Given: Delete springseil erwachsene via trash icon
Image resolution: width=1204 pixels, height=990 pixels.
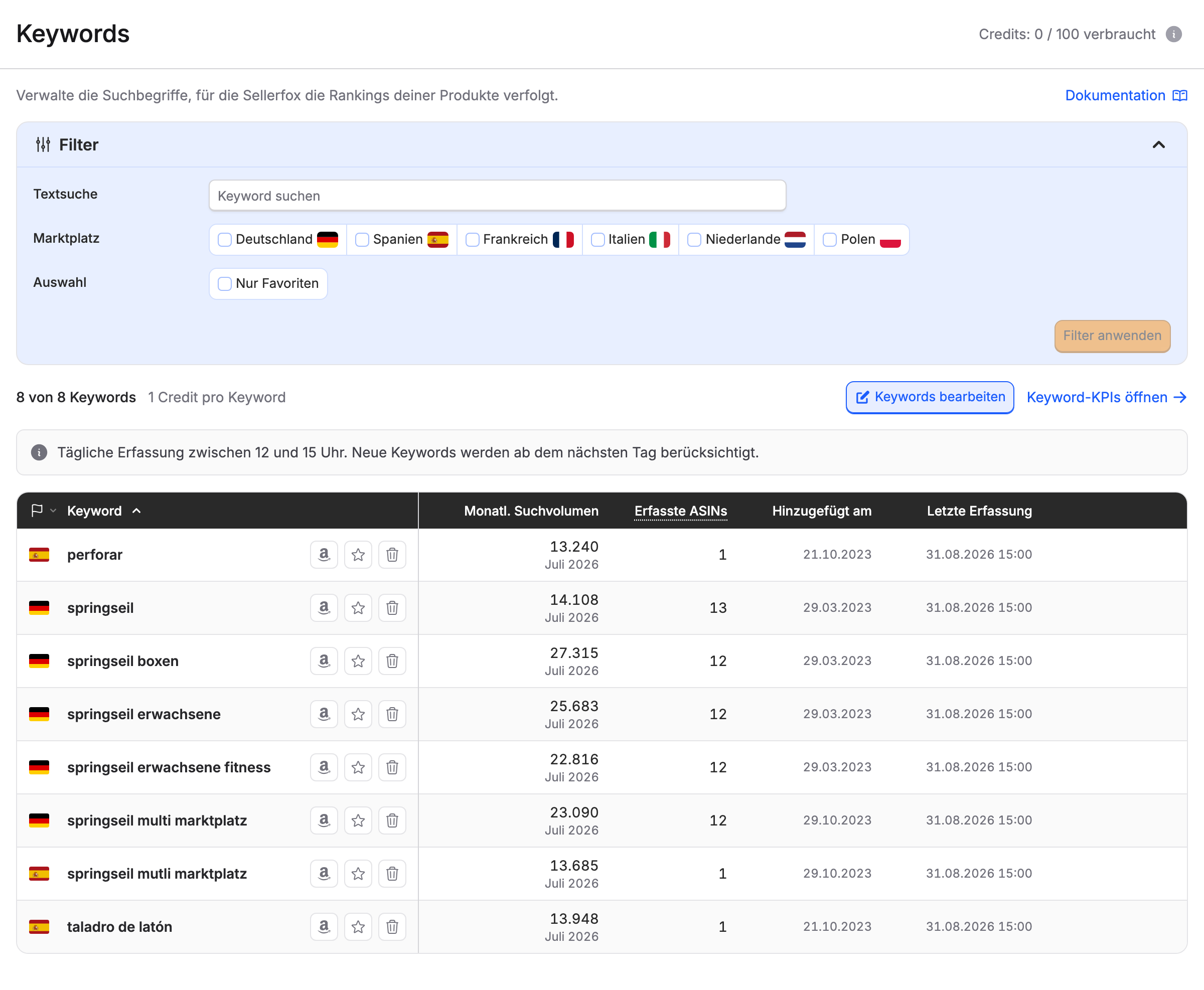Looking at the screenshot, I should click(x=392, y=714).
